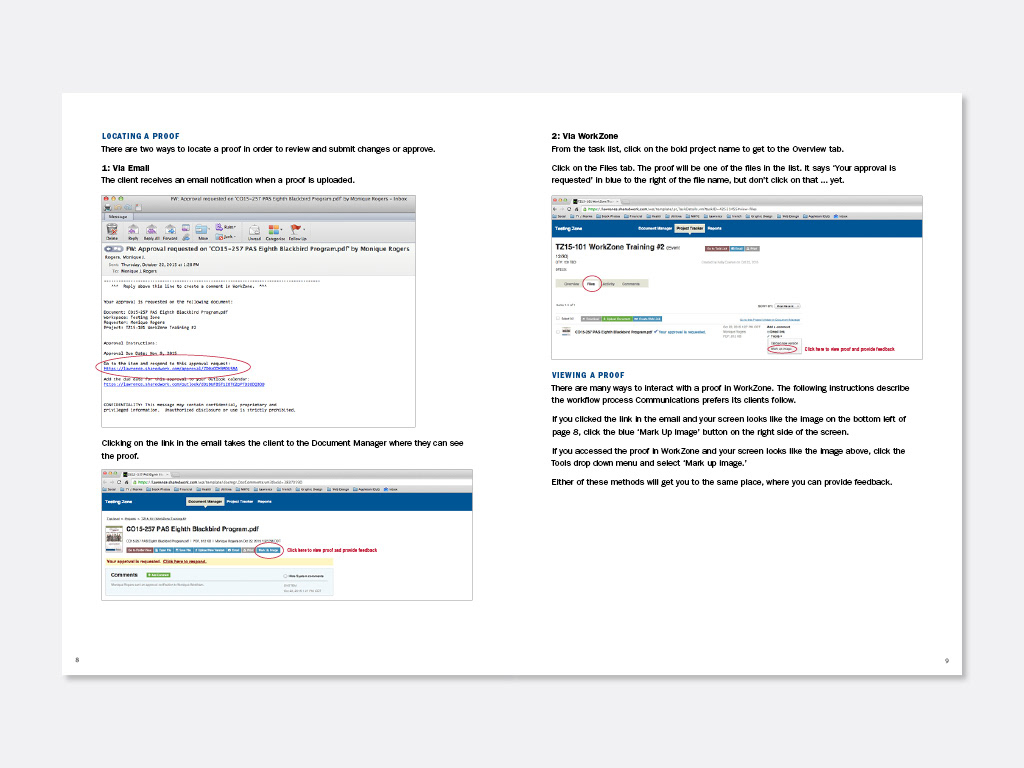Choose 'Upload new version' from the Tools menu
Image resolution: width=1024 pixels, height=768 pixels.
click(x=784, y=343)
